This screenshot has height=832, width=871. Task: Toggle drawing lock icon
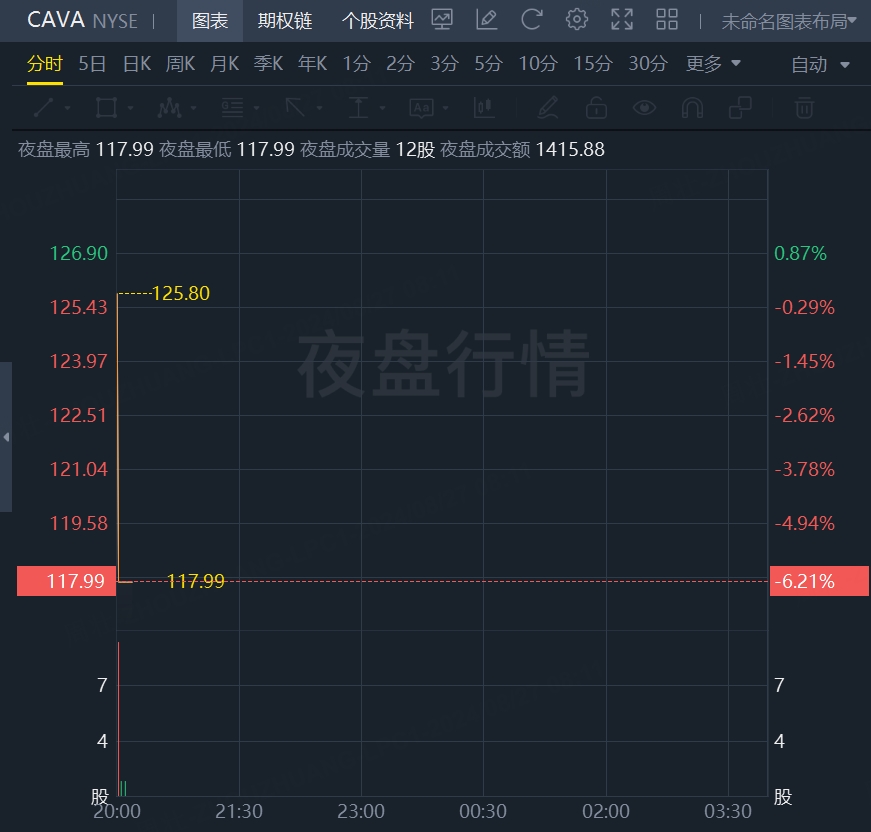[596, 108]
